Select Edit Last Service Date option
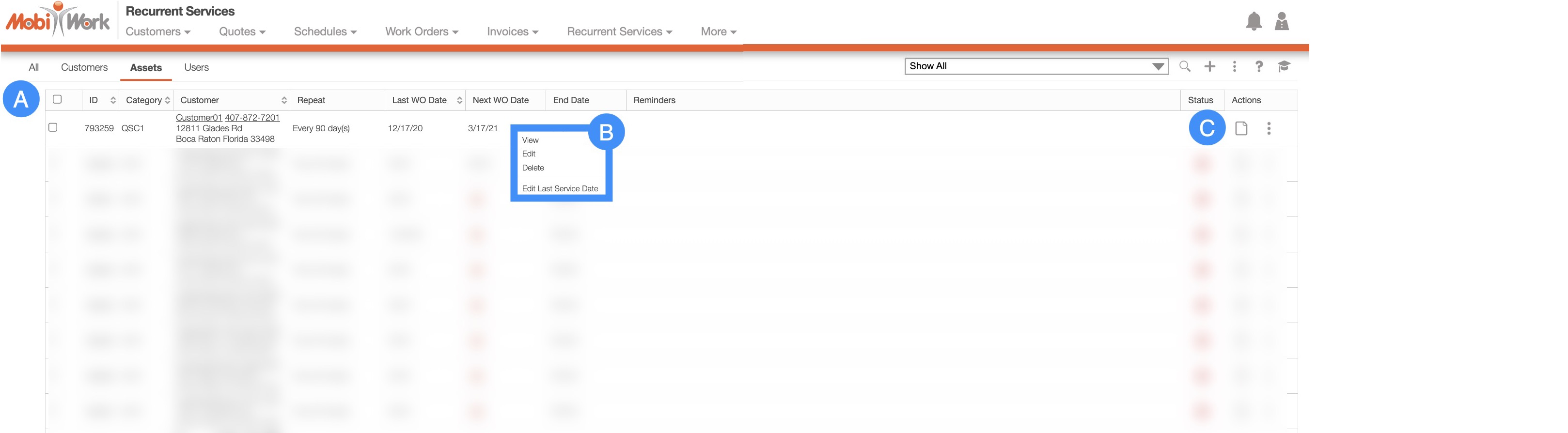1568x433 pixels. pos(559,188)
